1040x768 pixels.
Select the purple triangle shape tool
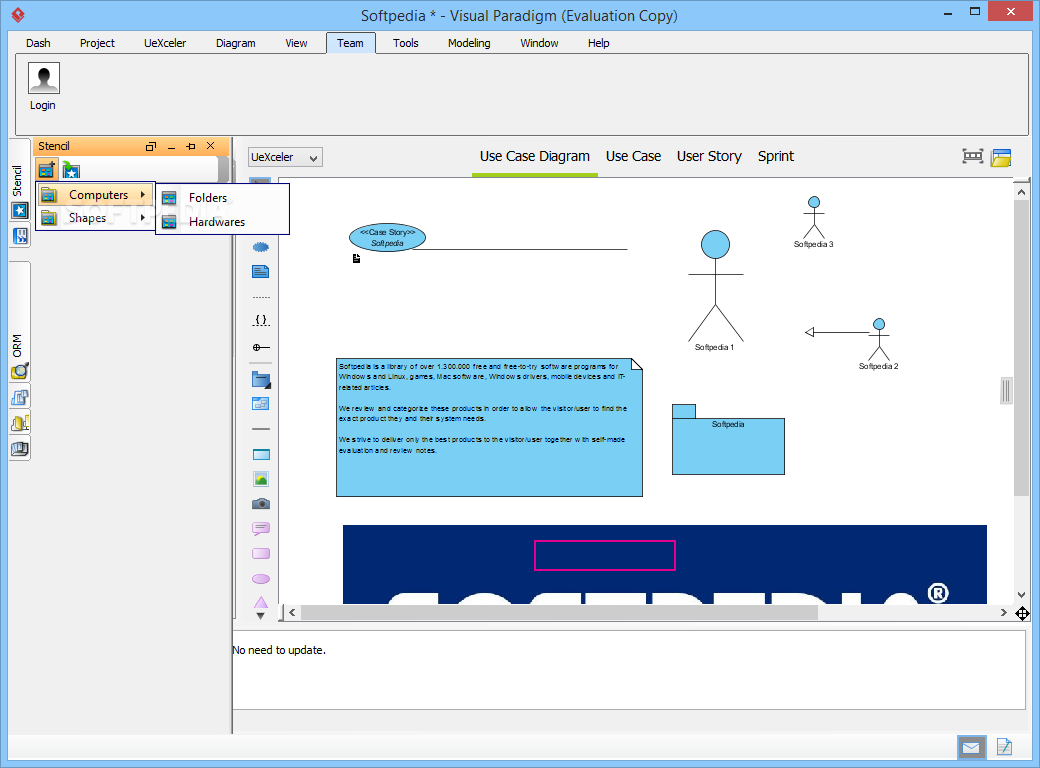(261, 602)
